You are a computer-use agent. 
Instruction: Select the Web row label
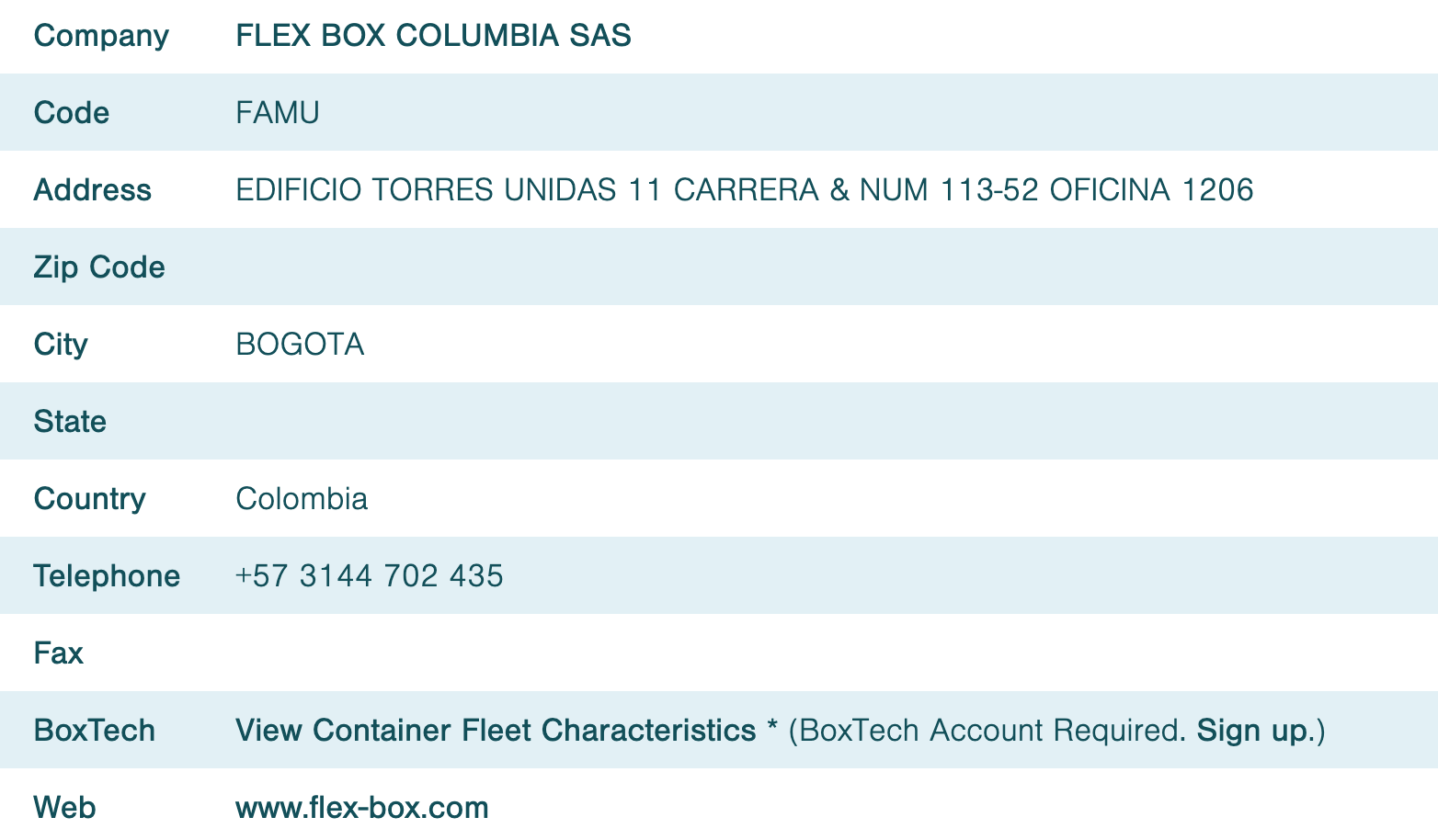click(64, 807)
